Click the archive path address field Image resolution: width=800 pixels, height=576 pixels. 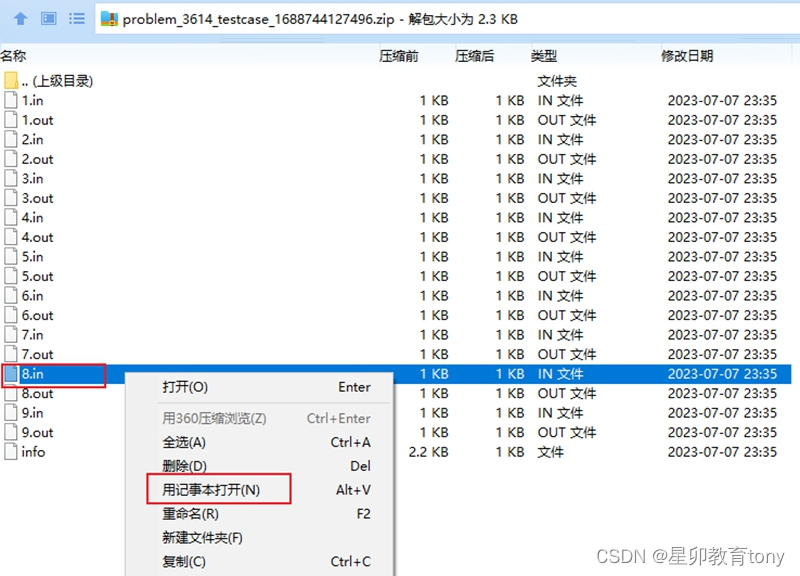447,19
